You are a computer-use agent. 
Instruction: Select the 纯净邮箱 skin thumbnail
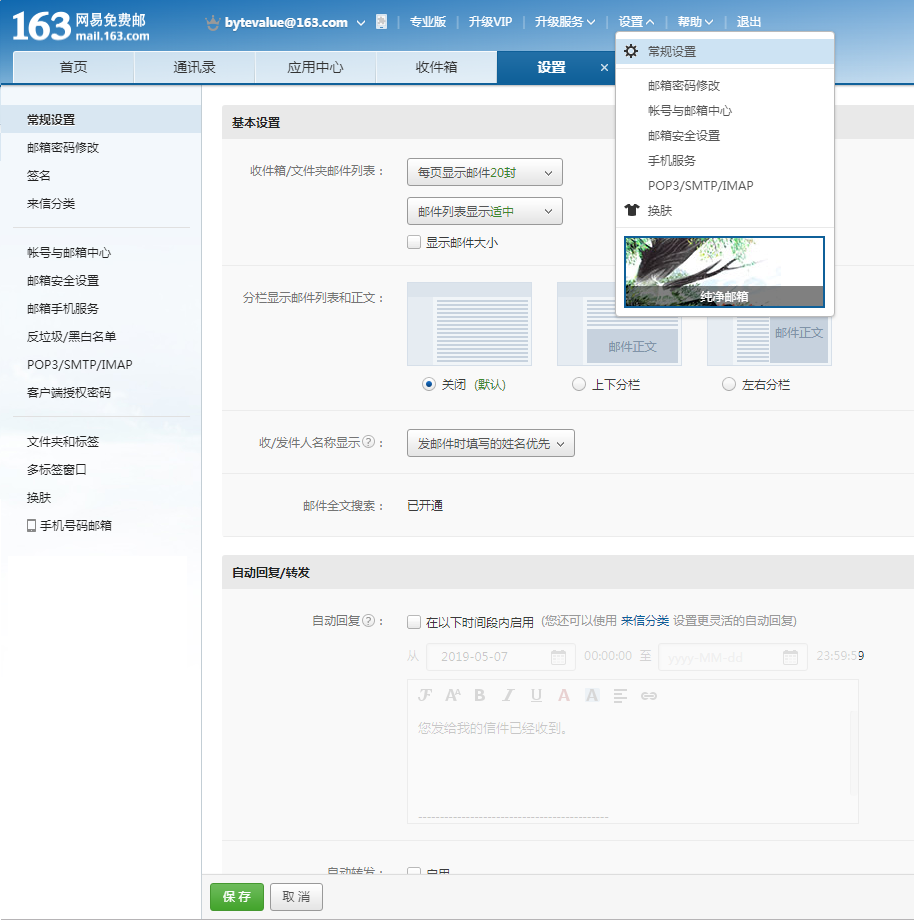pyautogui.click(x=724, y=272)
